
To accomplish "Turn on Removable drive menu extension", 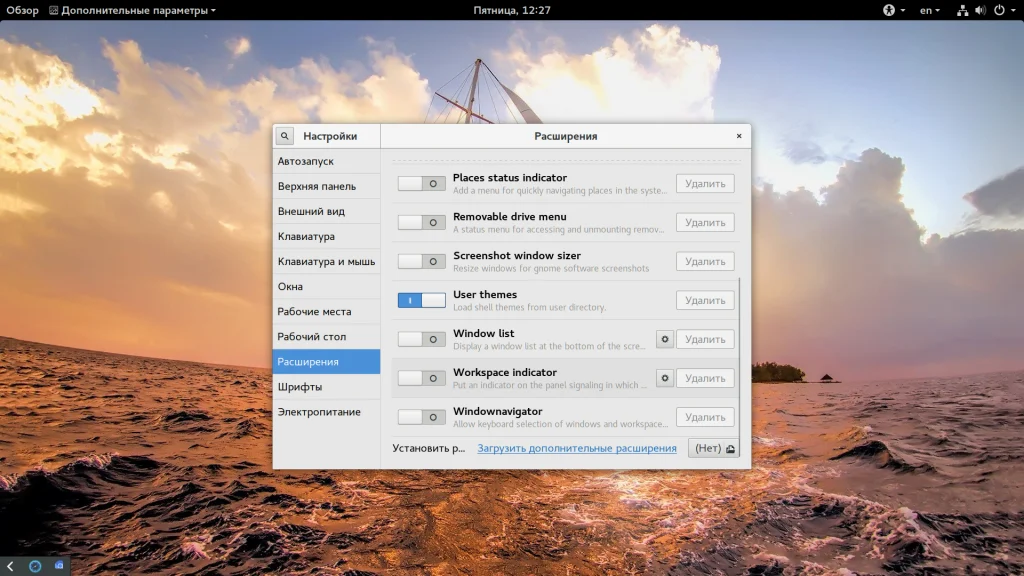I will click(421, 222).
